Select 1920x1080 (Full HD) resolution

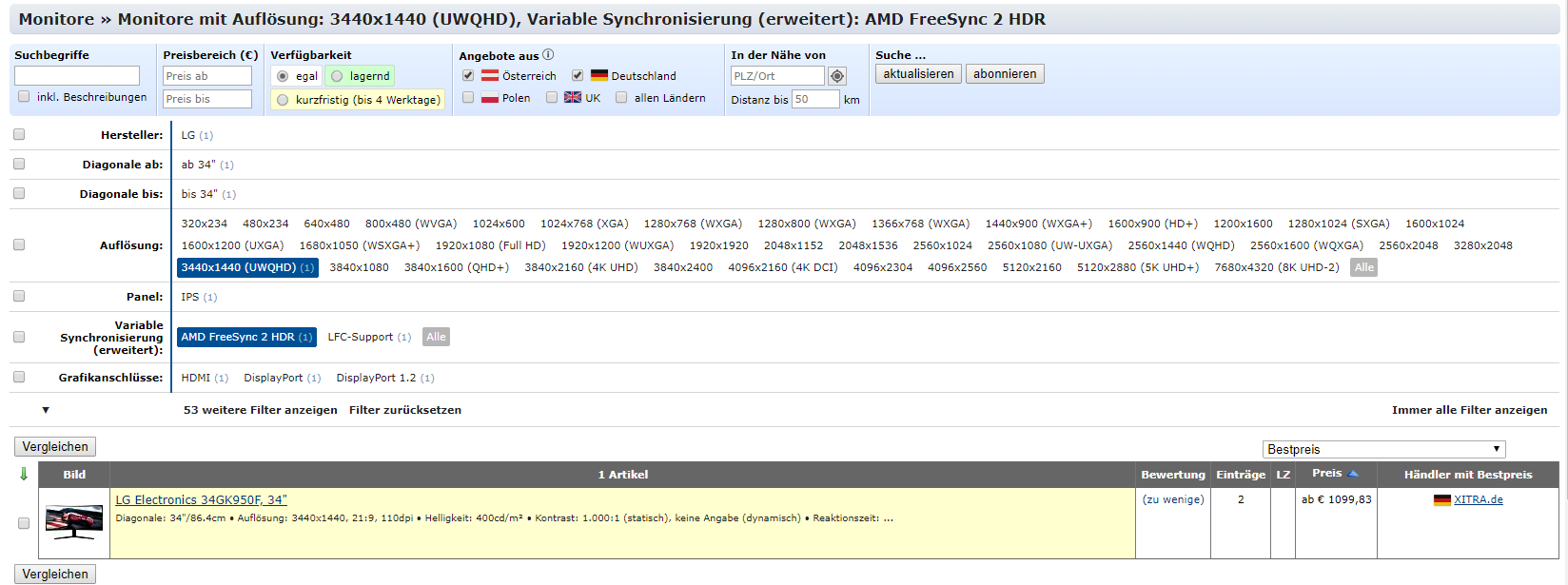[x=490, y=245]
